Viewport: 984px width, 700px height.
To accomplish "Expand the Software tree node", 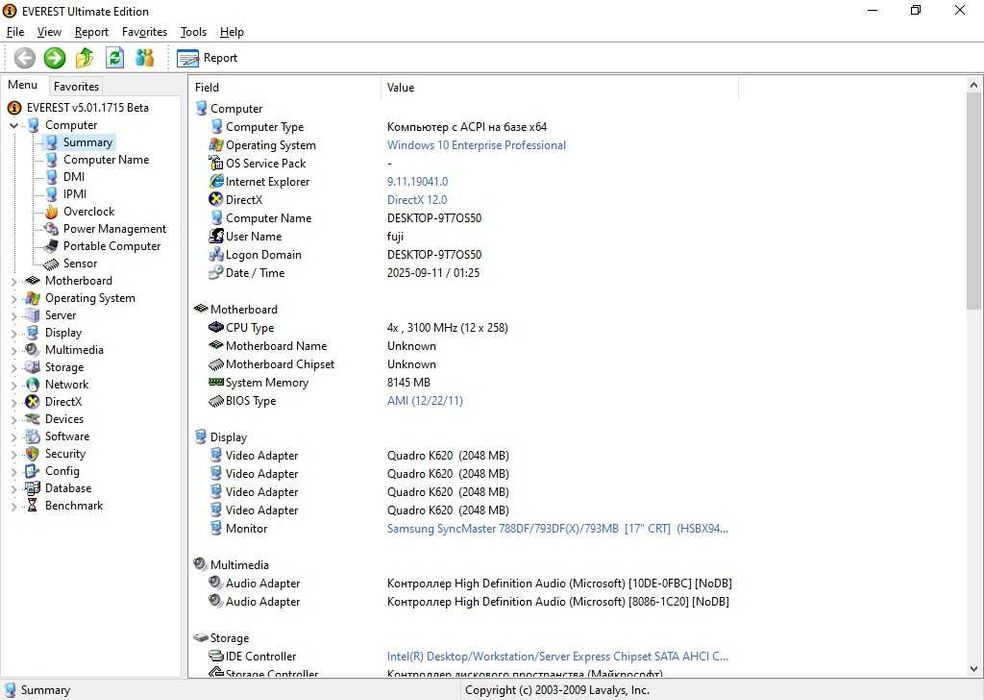I will point(14,437).
